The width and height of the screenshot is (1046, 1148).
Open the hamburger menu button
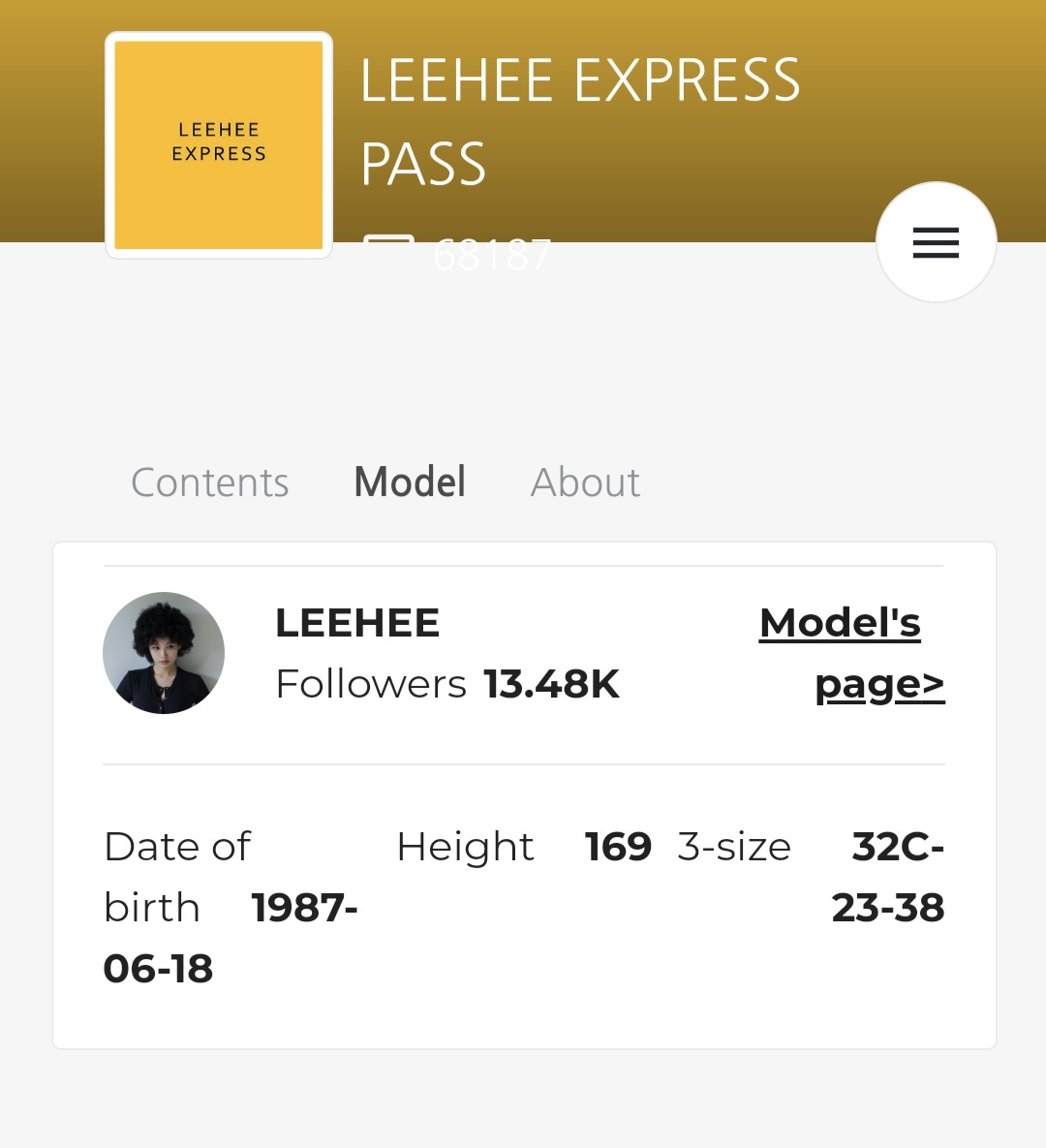[x=936, y=242]
